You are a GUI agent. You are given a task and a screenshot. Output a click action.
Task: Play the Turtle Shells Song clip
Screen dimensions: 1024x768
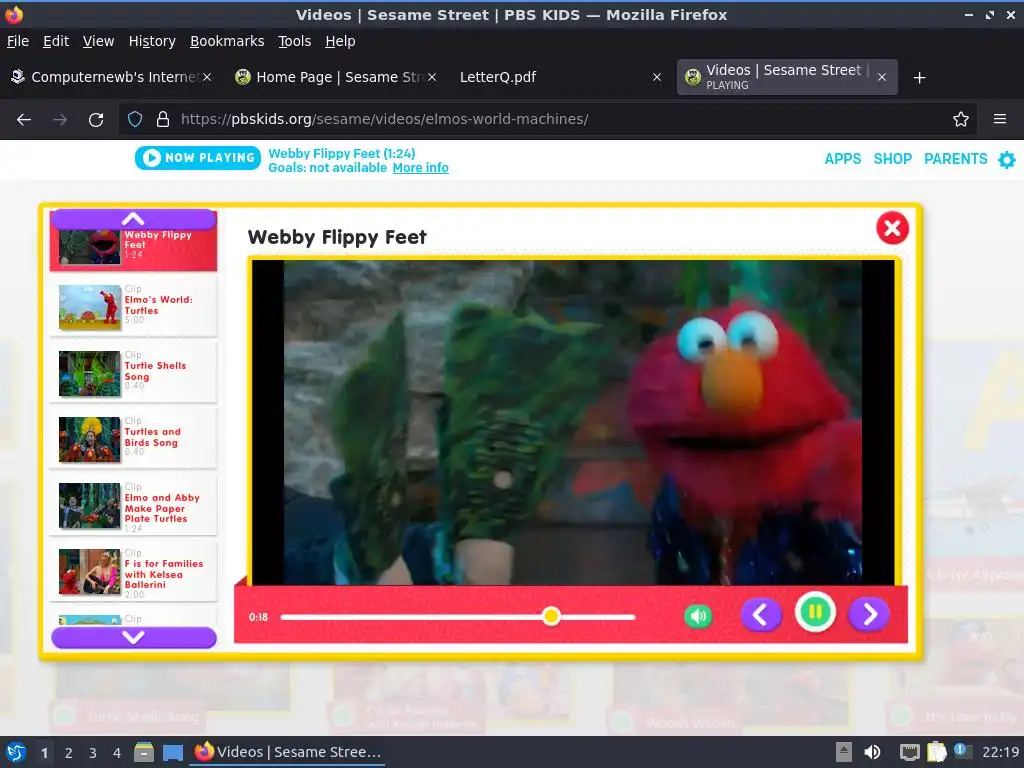(133, 372)
